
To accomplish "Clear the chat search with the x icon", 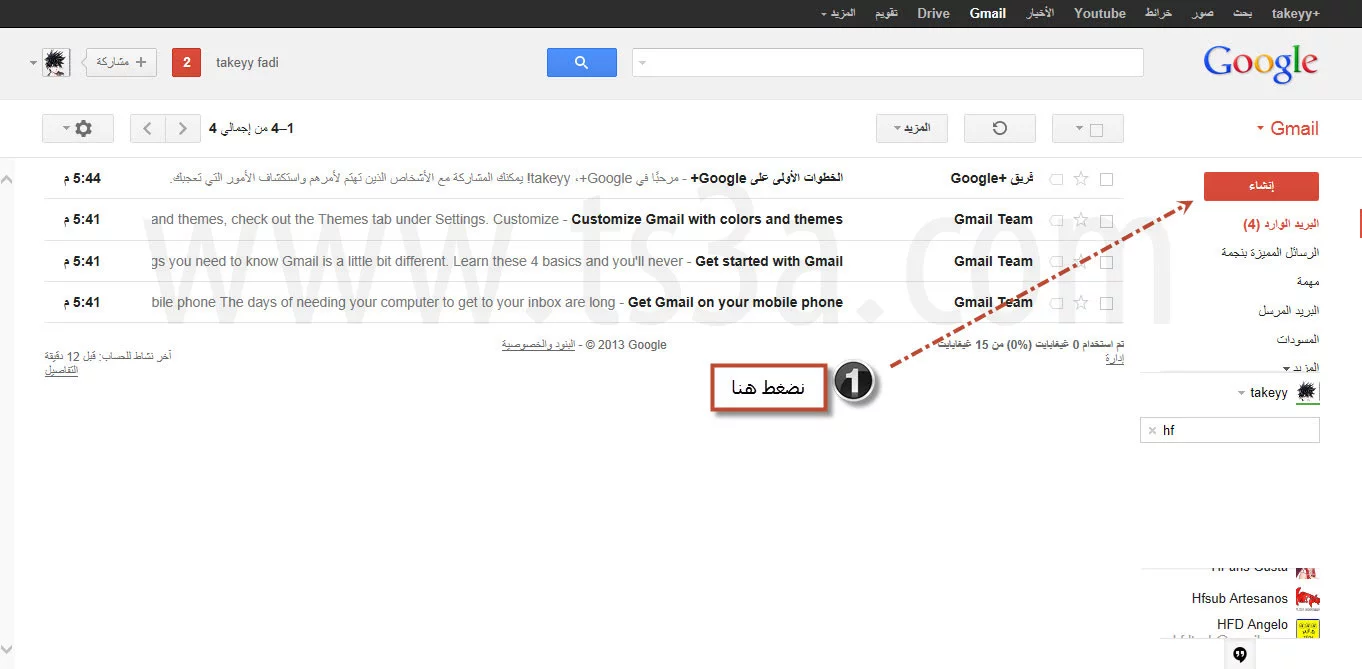I will tap(1152, 430).
